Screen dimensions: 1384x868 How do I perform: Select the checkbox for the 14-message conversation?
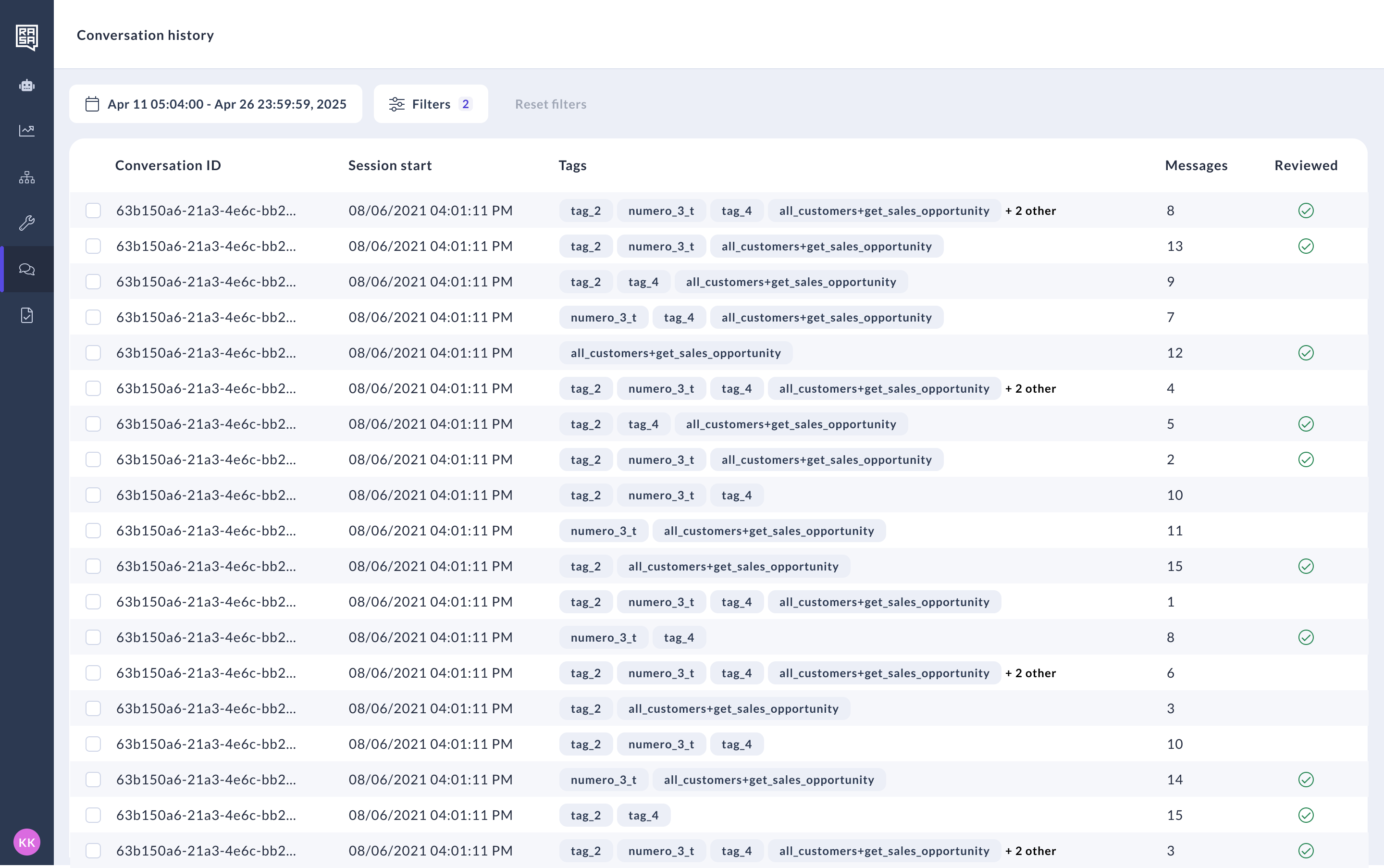(93, 780)
